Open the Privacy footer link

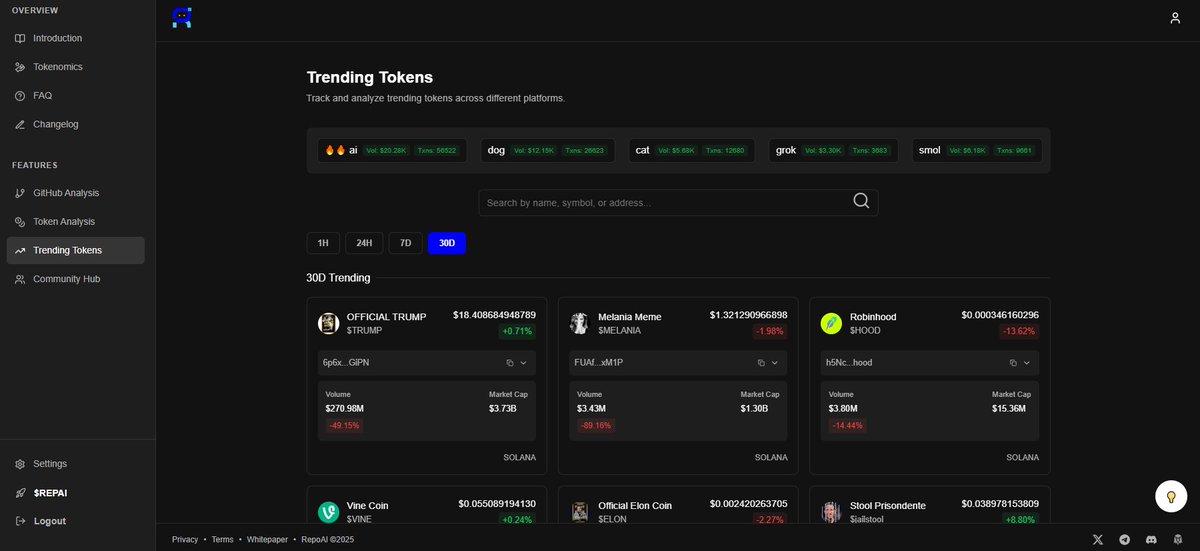185,539
